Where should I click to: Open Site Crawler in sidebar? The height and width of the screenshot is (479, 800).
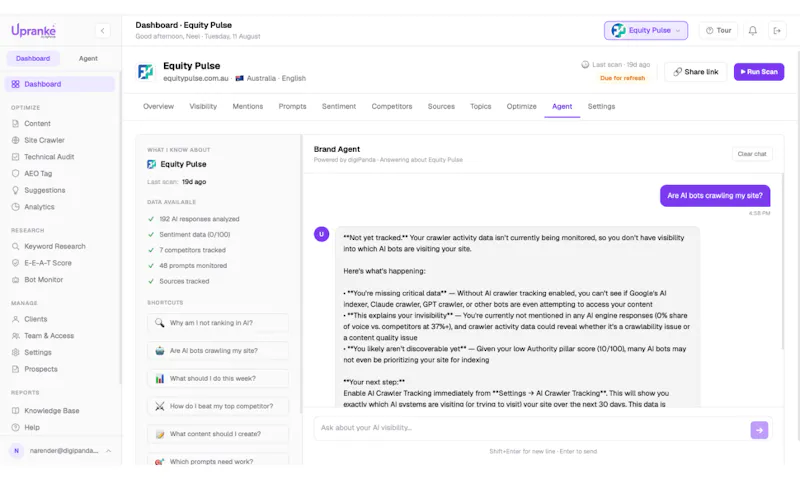(44, 140)
